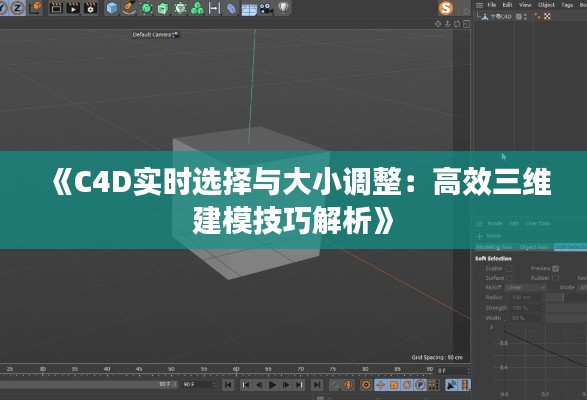The height and width of the screenshot is (400, 587).
Task: Toggle Parameter keyframe recording
Action: pyautogui.click(x=420, y=385)
